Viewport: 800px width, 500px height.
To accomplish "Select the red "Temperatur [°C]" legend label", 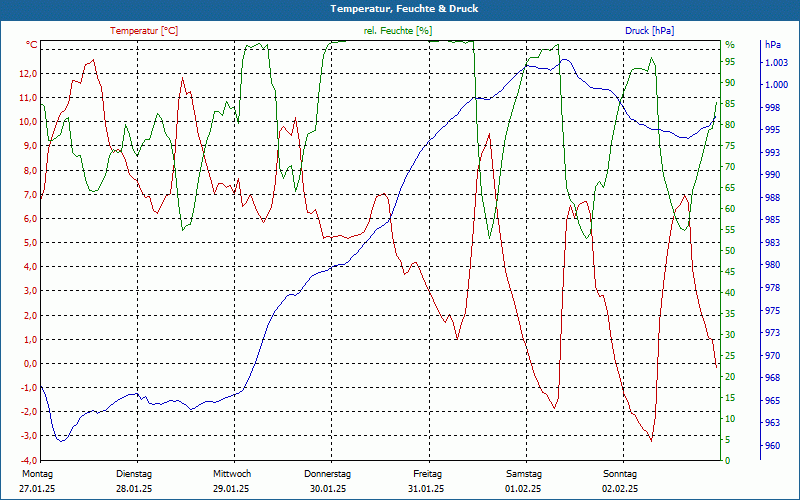I will click(144, 31).
